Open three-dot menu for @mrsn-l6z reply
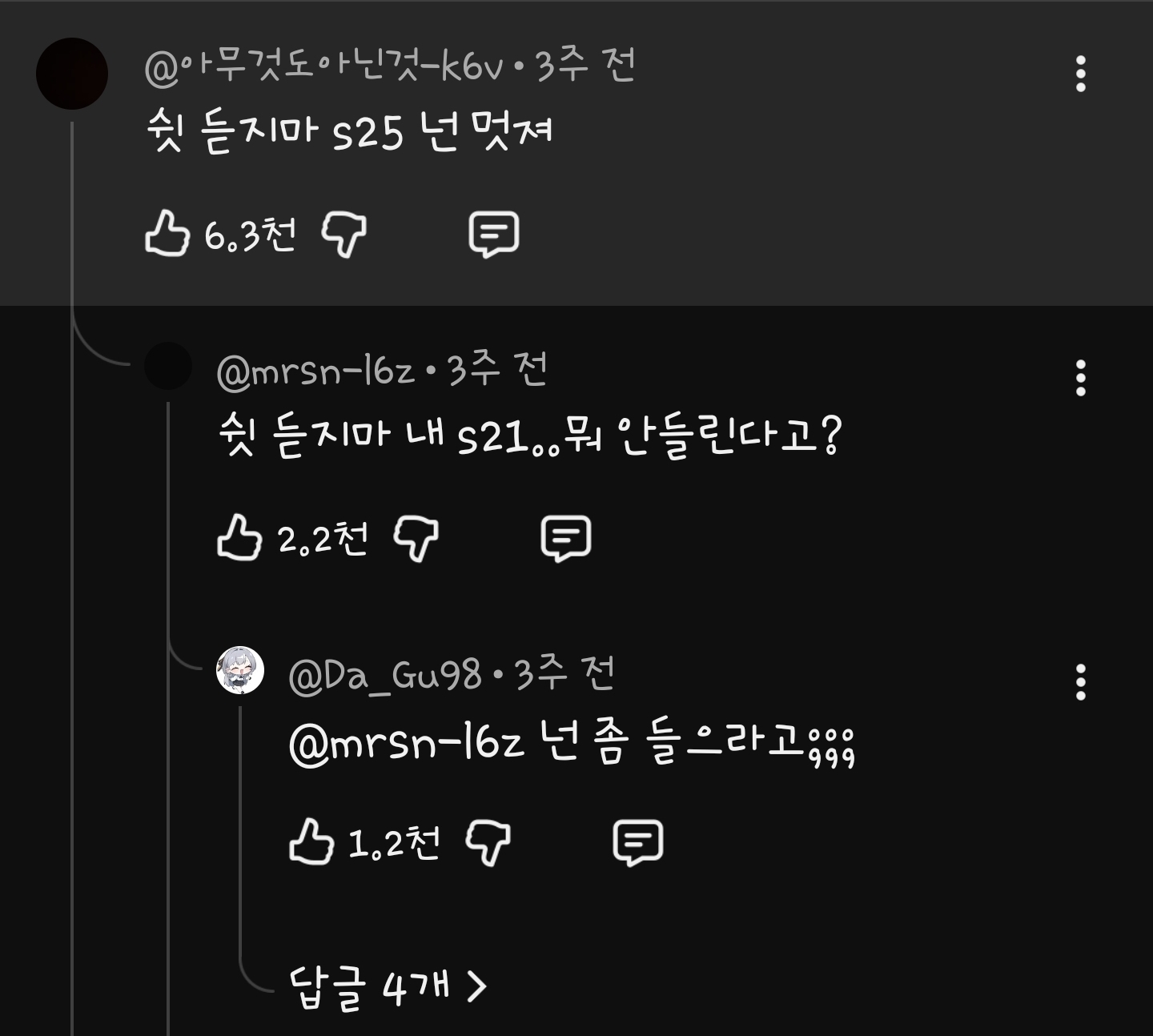1153x1036 pixels. [1080, 378]
